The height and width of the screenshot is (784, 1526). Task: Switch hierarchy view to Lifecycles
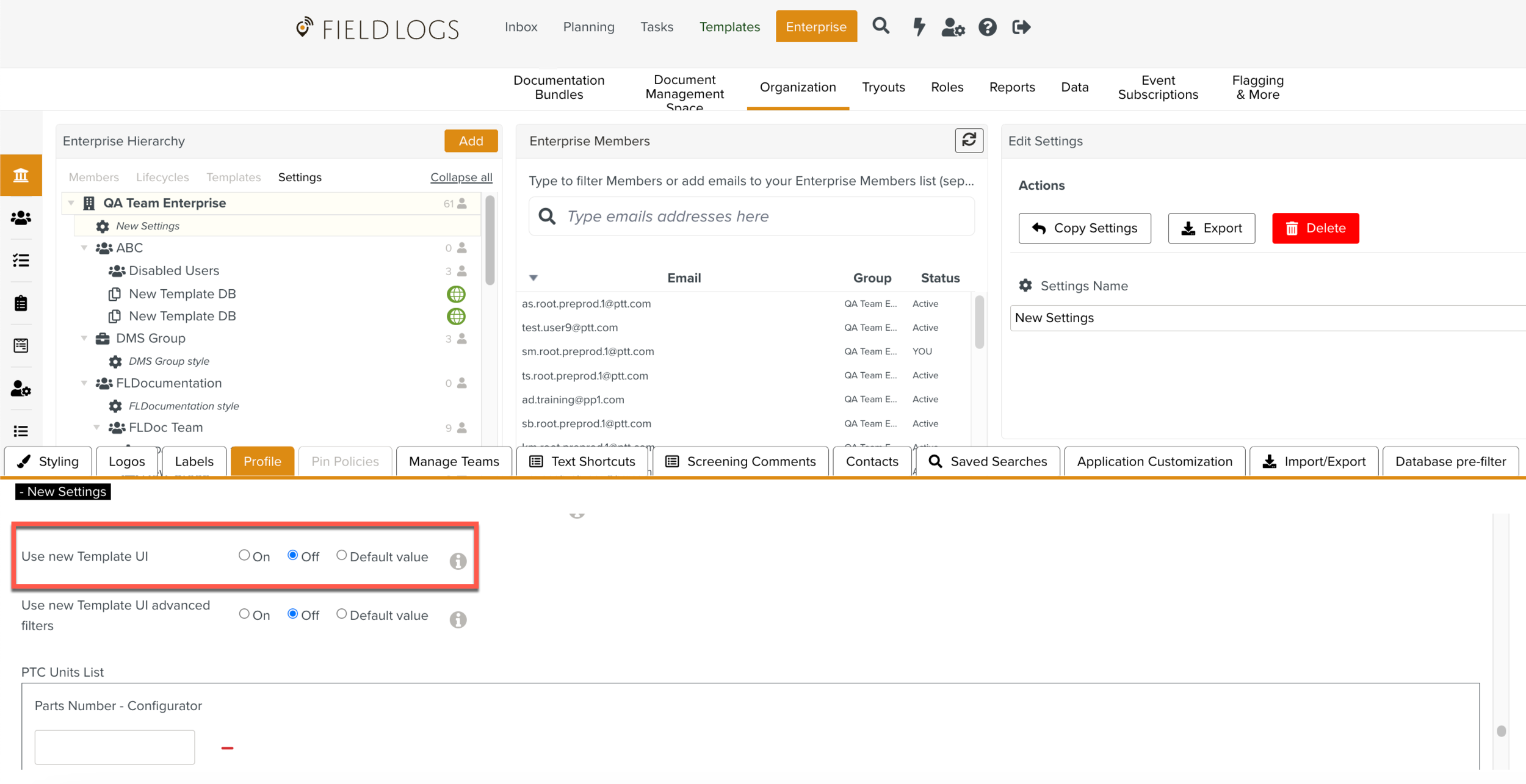(x=162, y=178)
